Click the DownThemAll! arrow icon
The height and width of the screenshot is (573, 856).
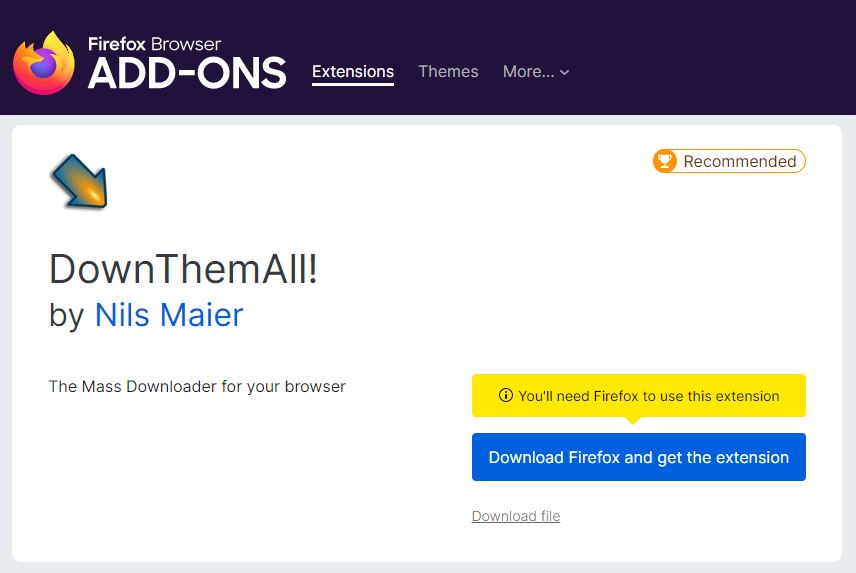[x=79, y=181]
